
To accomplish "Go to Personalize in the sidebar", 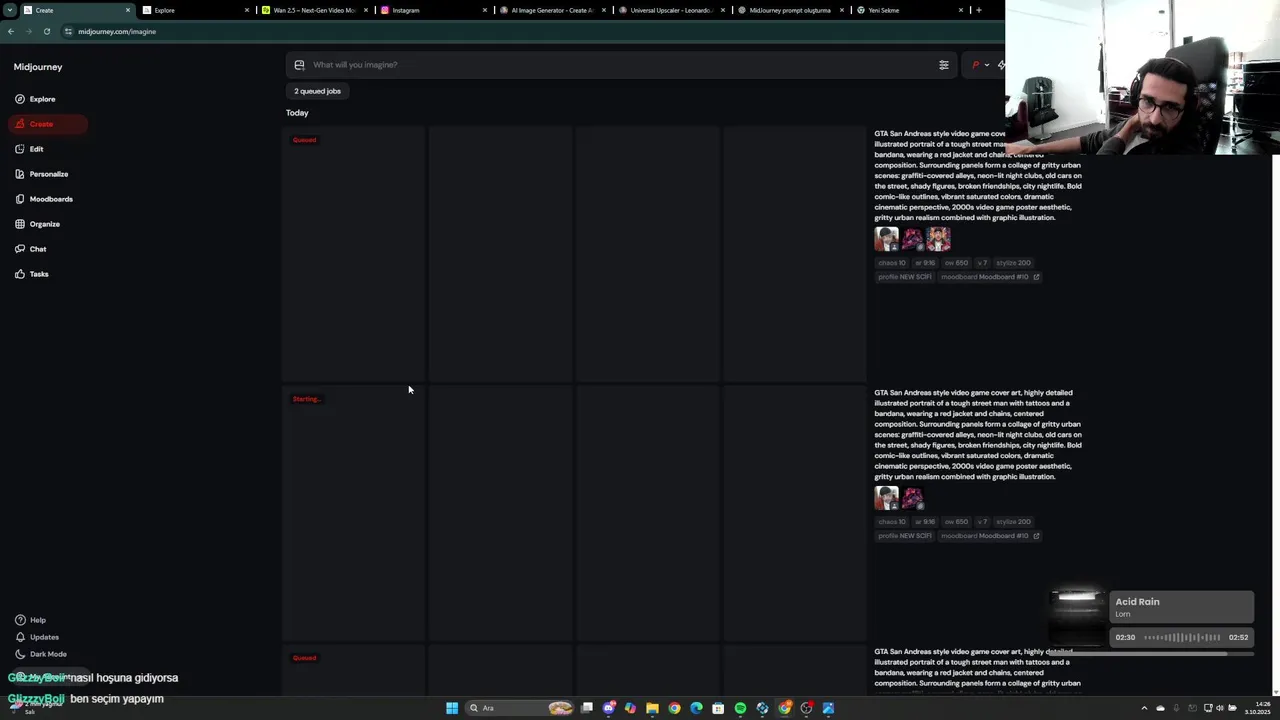I will (x=41, y=174).
